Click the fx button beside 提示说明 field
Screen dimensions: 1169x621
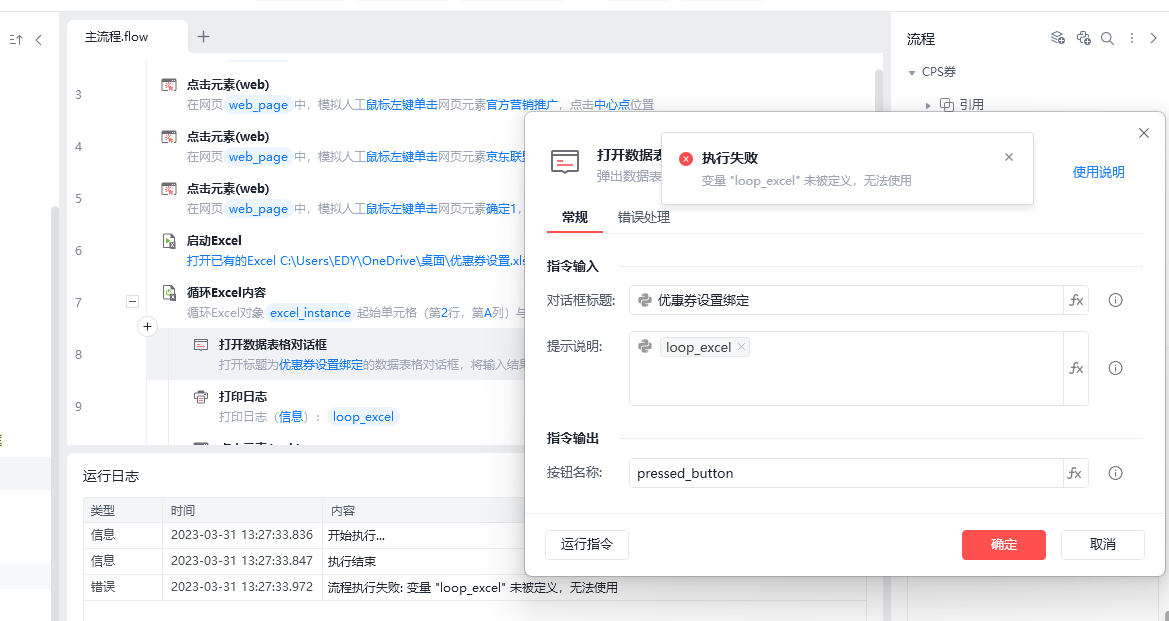pyautogui.click(x=1076, y=368)
